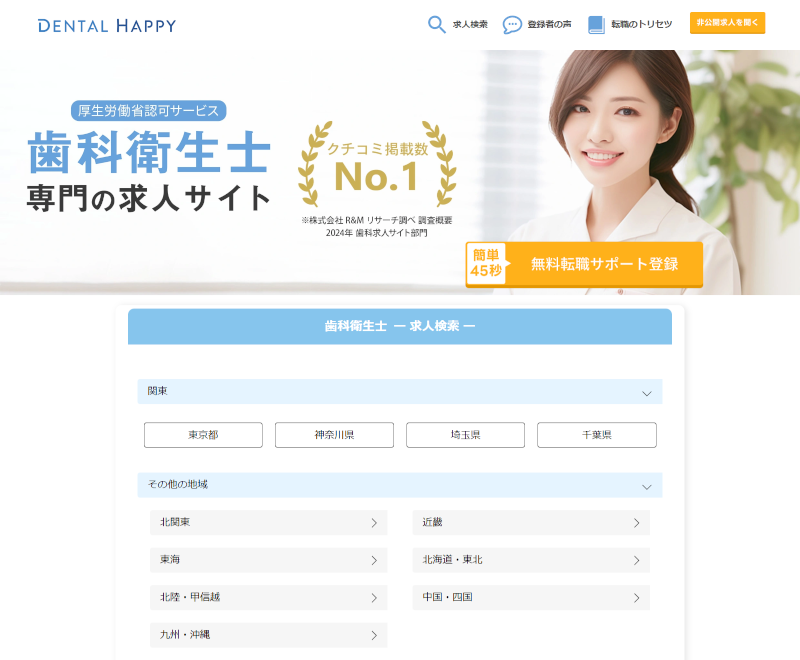This screenshot has width=800, height=660.
Task: Open the 北関東 region listing
Action: click(268, 522)
